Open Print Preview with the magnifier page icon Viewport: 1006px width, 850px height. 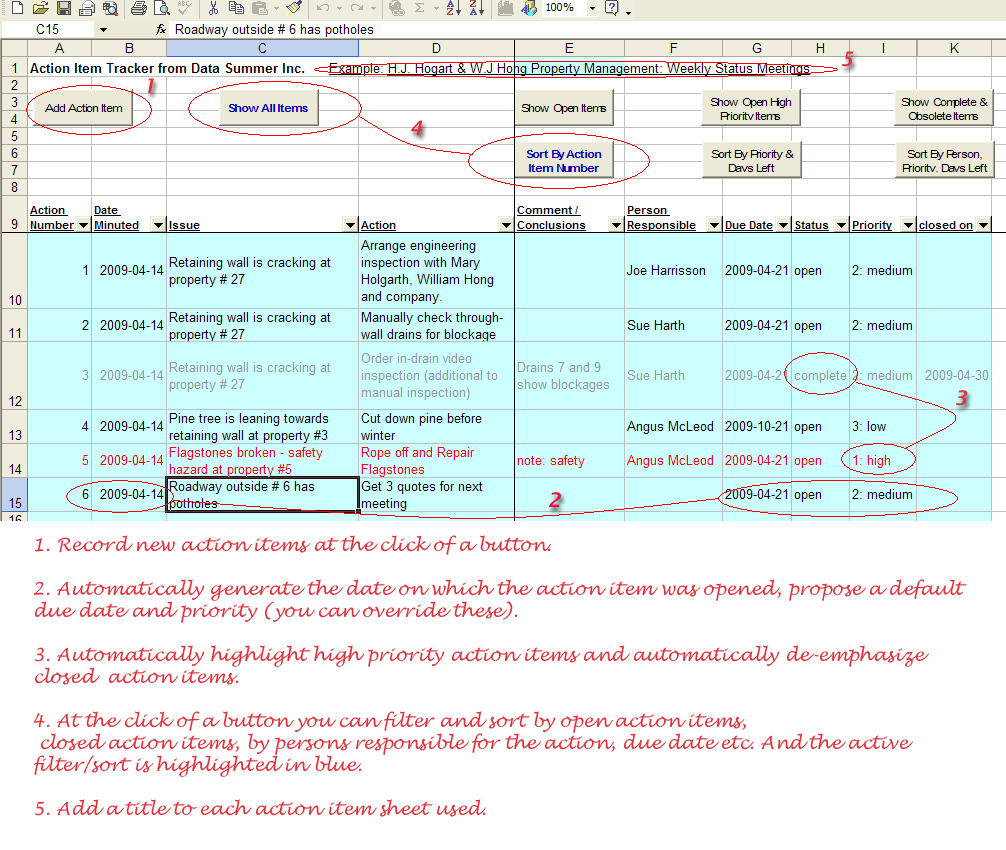[162, 8]
